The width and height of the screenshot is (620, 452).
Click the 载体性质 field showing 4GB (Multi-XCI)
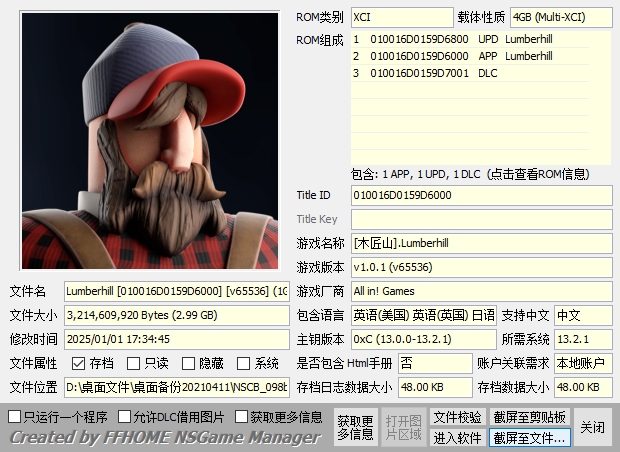(561, 17)
